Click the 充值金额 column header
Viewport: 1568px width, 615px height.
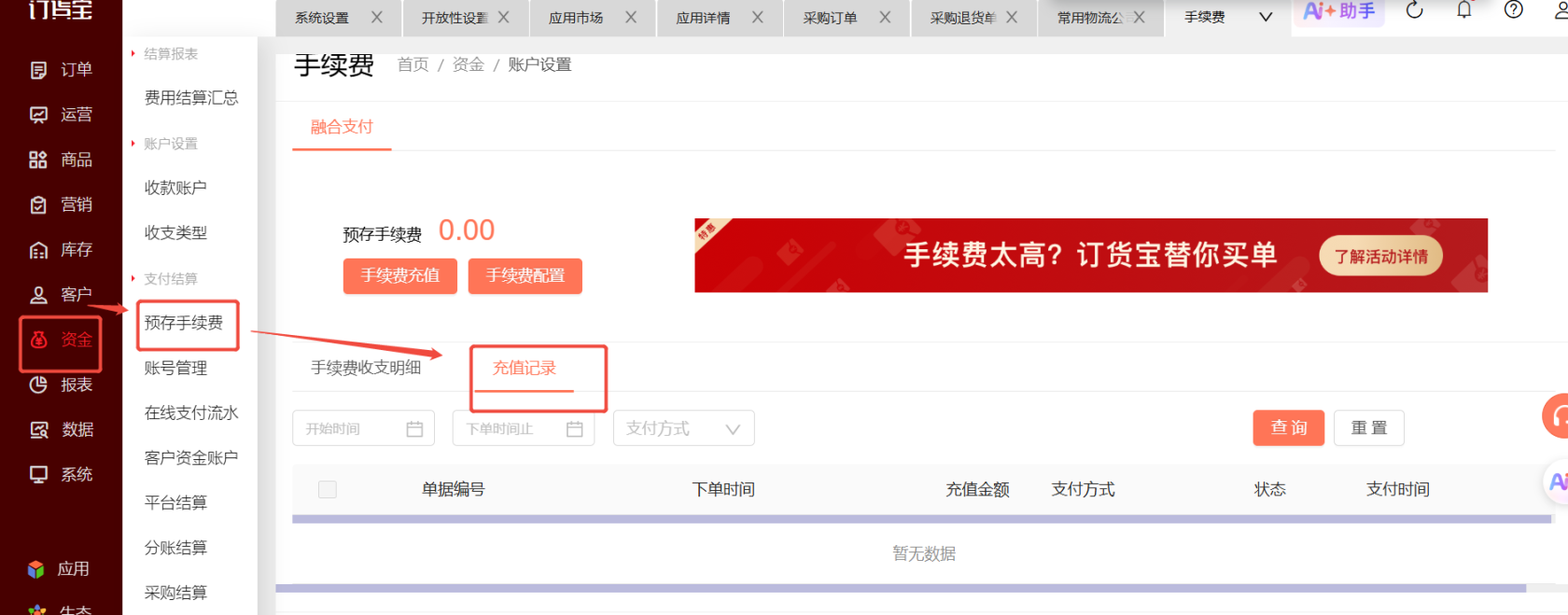pos(977,490)
